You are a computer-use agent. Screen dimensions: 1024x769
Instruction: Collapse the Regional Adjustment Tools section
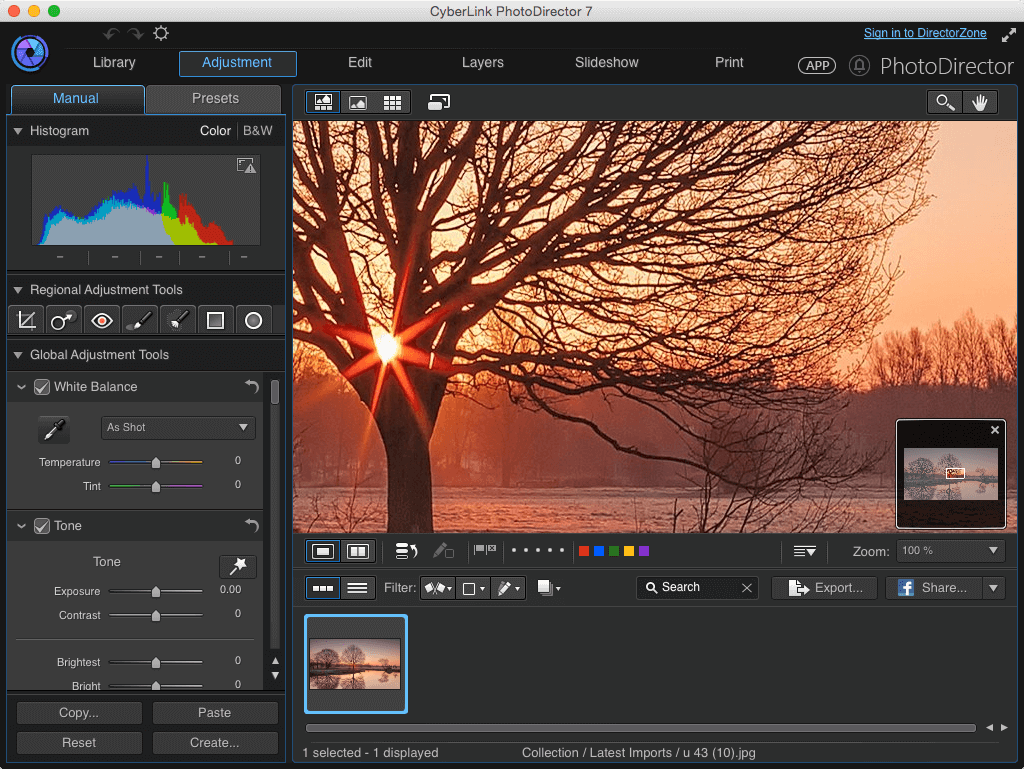point(18,290)
